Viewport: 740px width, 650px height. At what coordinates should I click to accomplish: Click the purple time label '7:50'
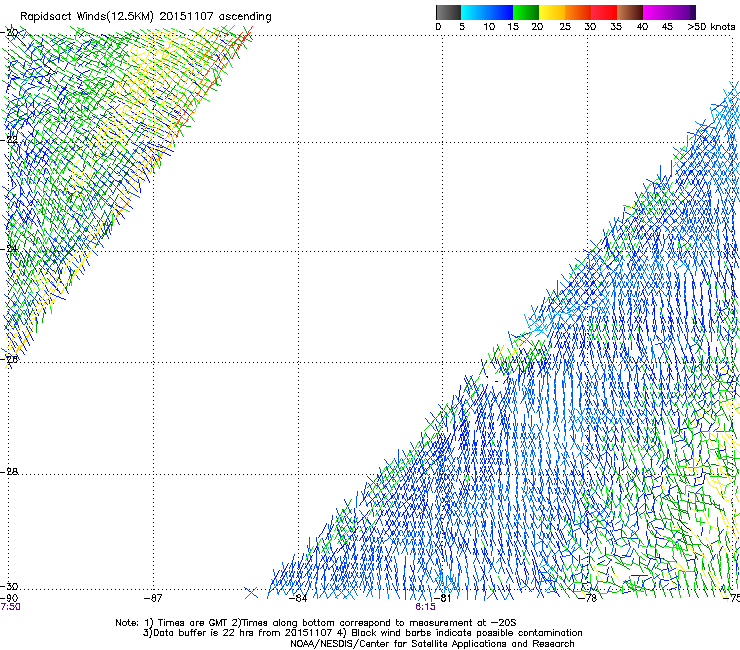tap(10, 607)
